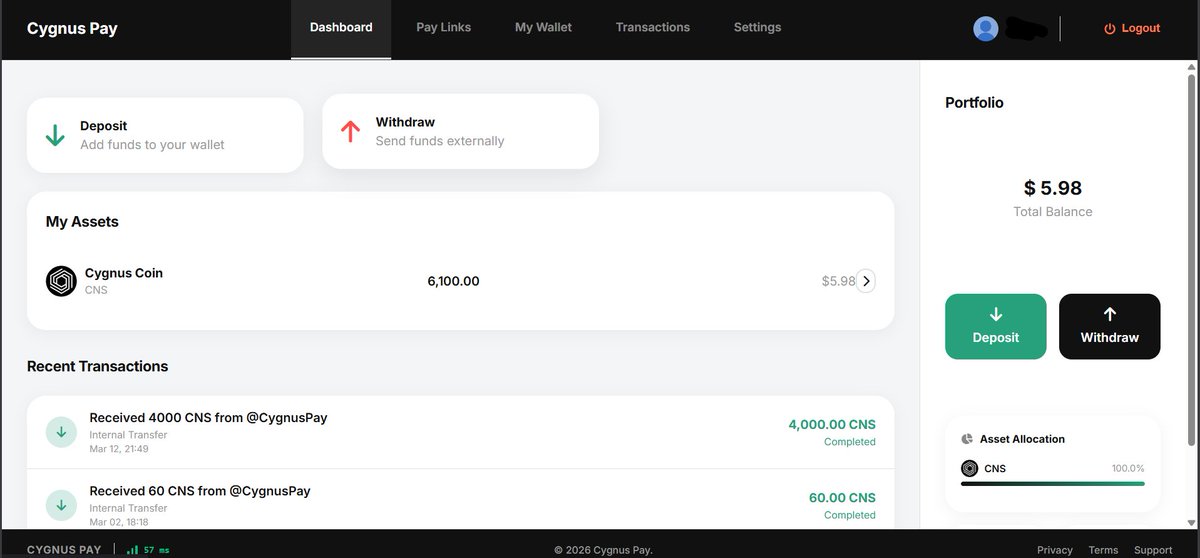Screen dimensions: 1200x558
Task: Open the Withdraw card 'Send funds externally'
Action: click(460, 131)
